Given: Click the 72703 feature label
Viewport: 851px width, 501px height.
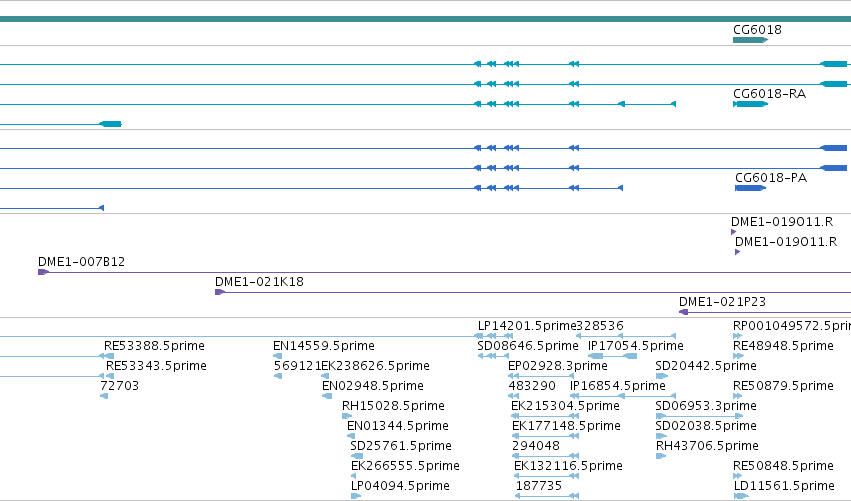Looking at the screenshot, I should click(119, 386).
